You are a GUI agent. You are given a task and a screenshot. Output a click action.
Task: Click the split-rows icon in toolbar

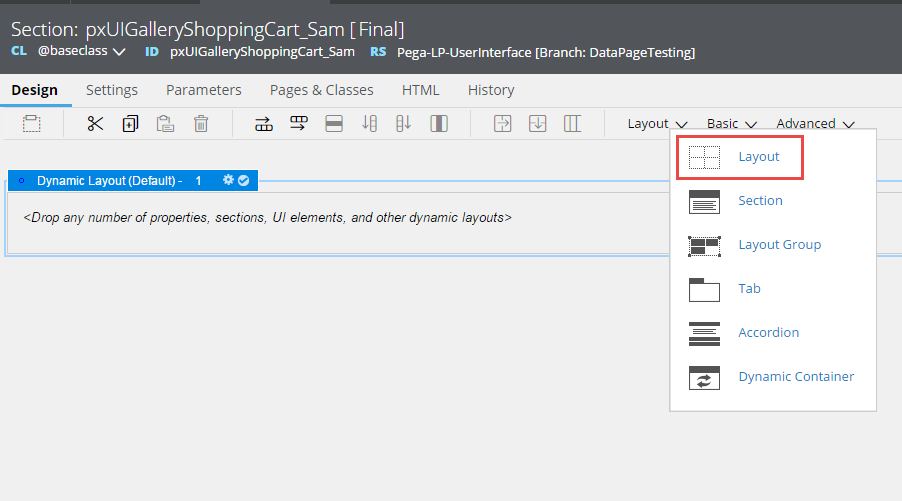pos(335,124)
